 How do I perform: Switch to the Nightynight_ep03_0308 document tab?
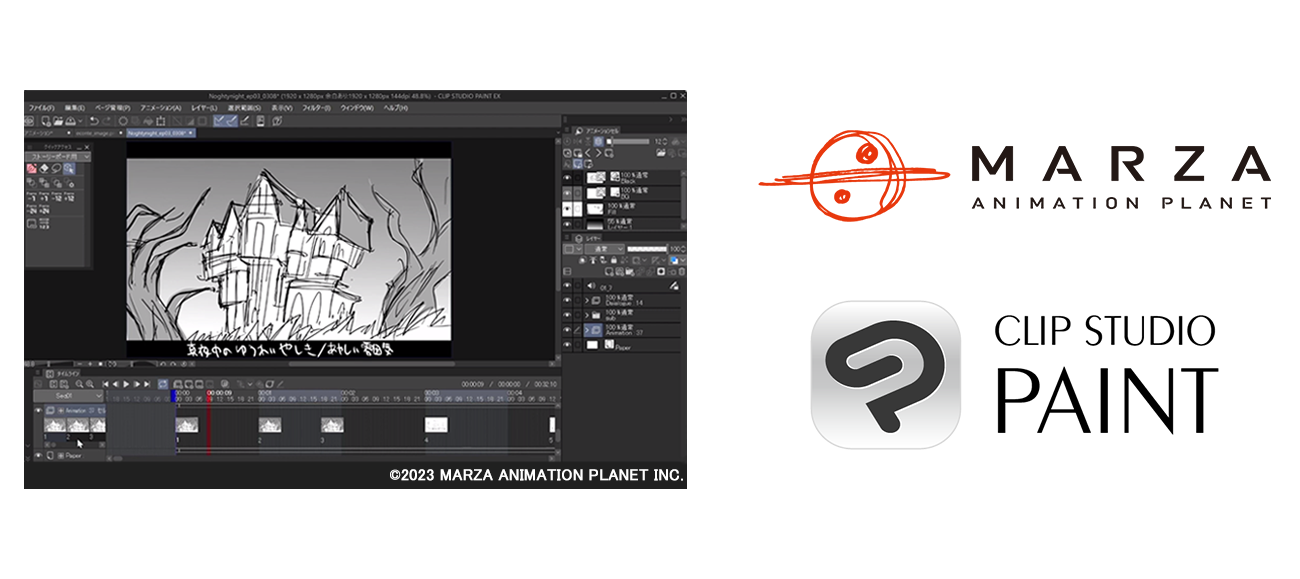click(161, 133)
